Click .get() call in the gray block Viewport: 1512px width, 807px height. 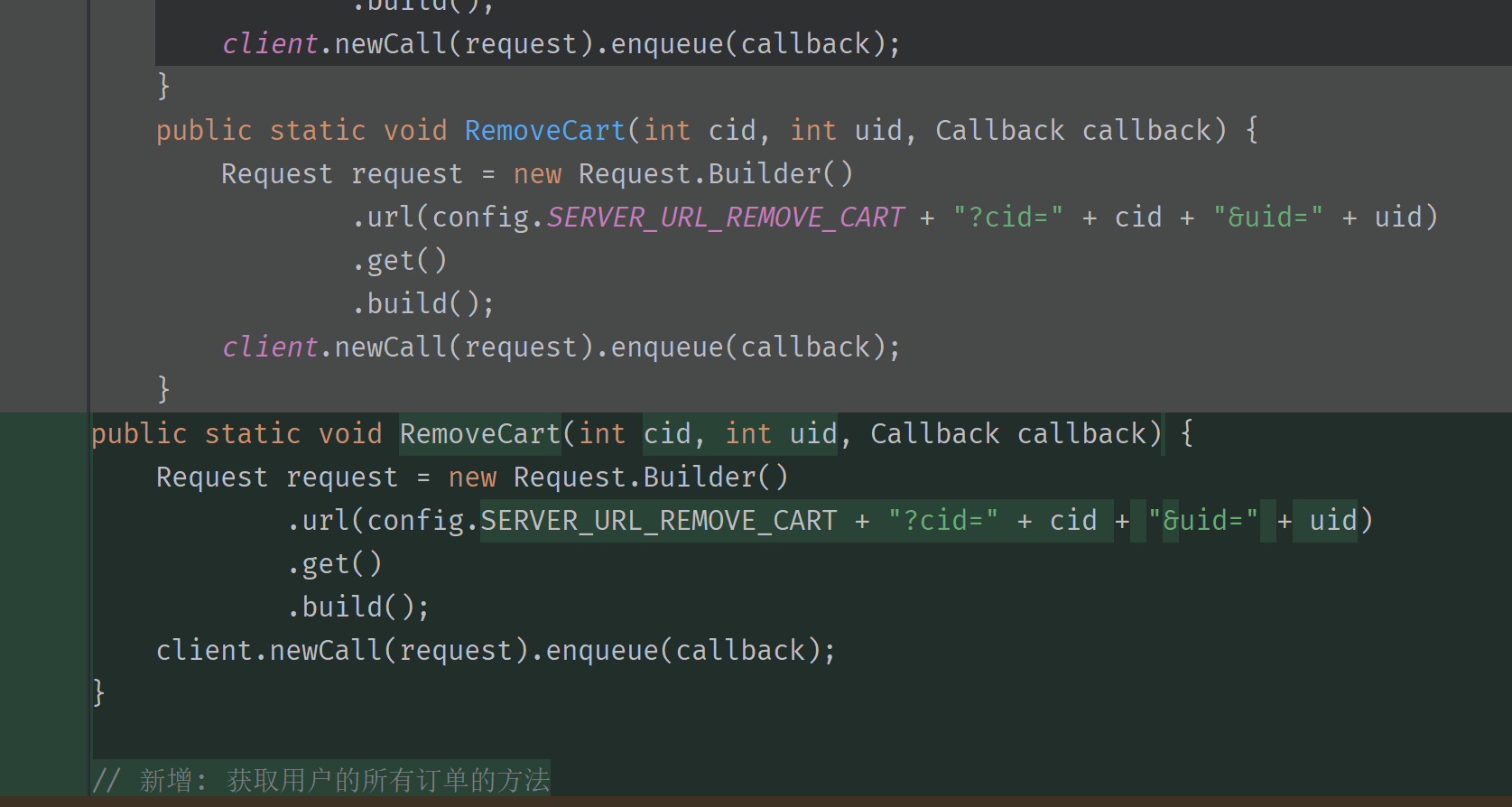(400, 261)
